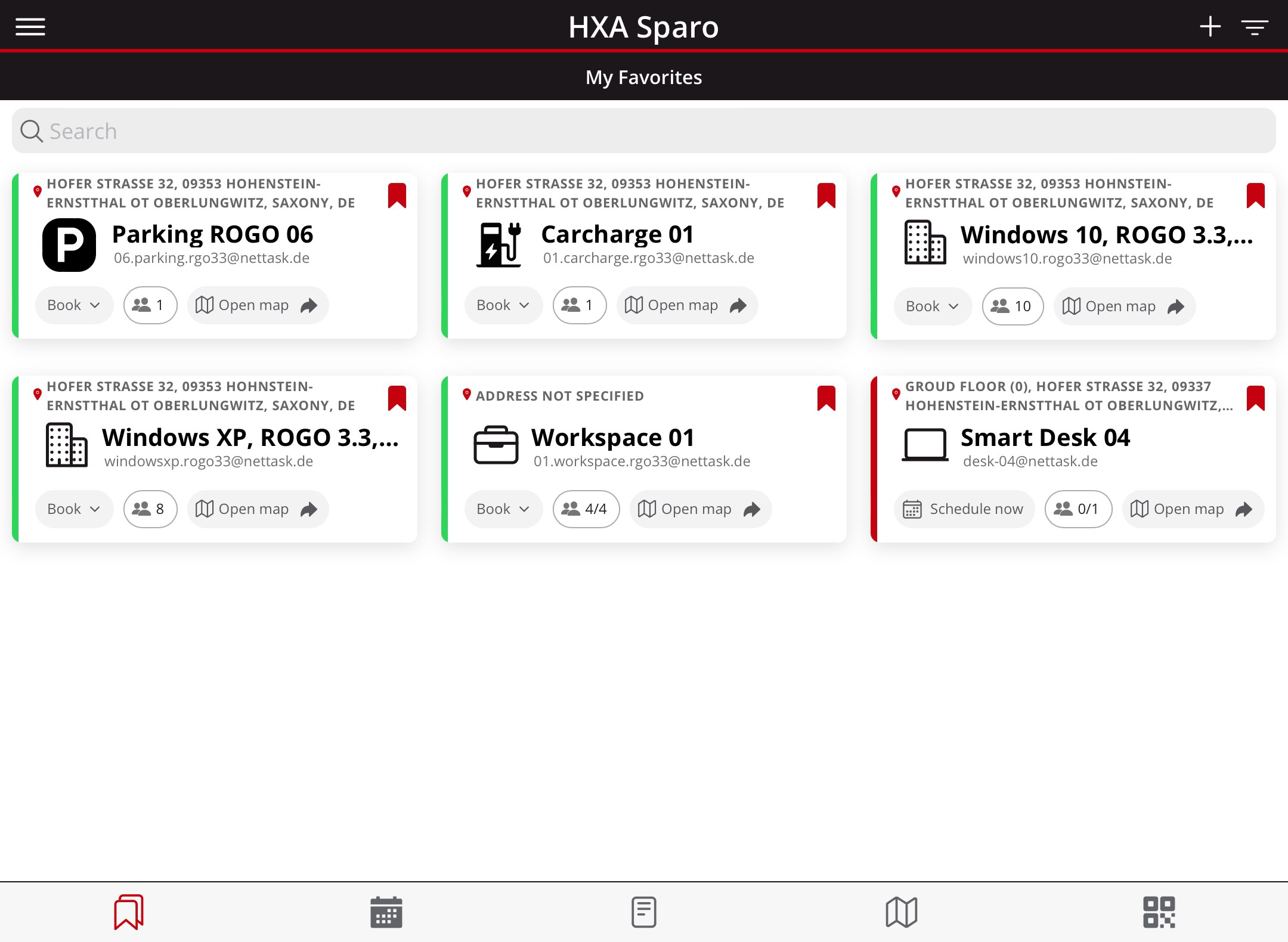Click the parking icon on Parking ROGO 06
Screen dimensions: 1288x942
[x=70, y=243]
